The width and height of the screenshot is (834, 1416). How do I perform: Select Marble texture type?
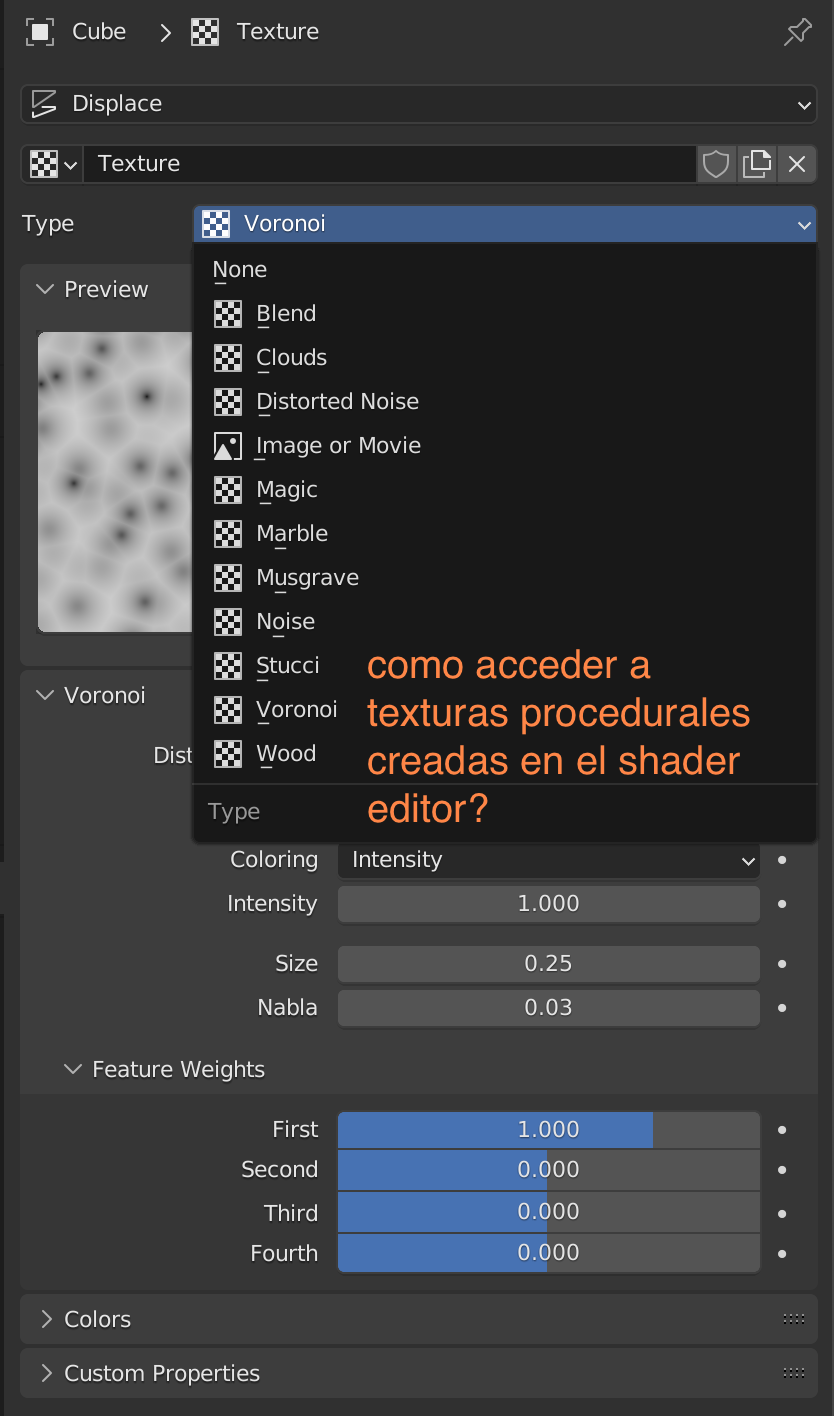[504, 534]
